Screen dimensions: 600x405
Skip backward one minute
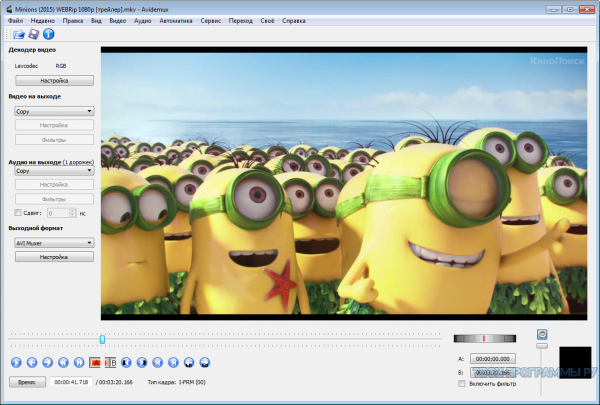coord(189,362)
